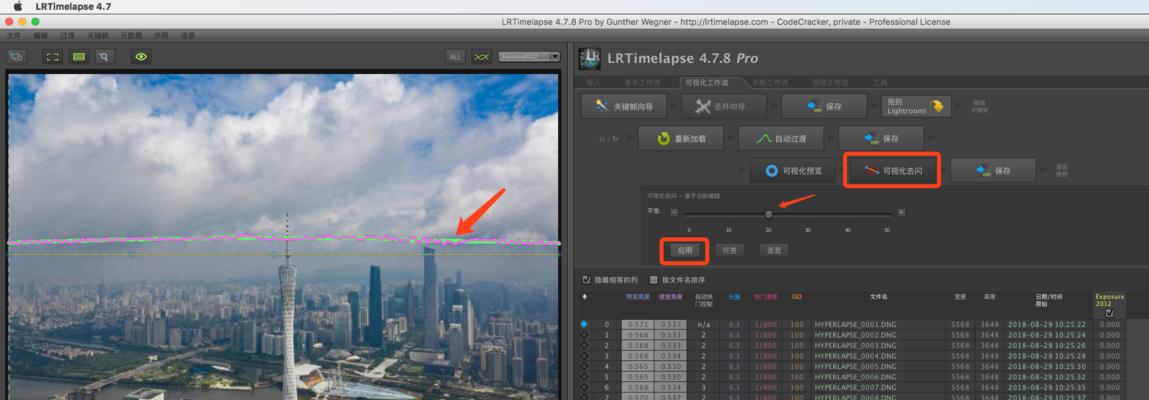Image resolution: width=1149 pixels, height=400 pixels.
Task: Click the keyframe diamond in row 2
Action: (x=584, y=344)
